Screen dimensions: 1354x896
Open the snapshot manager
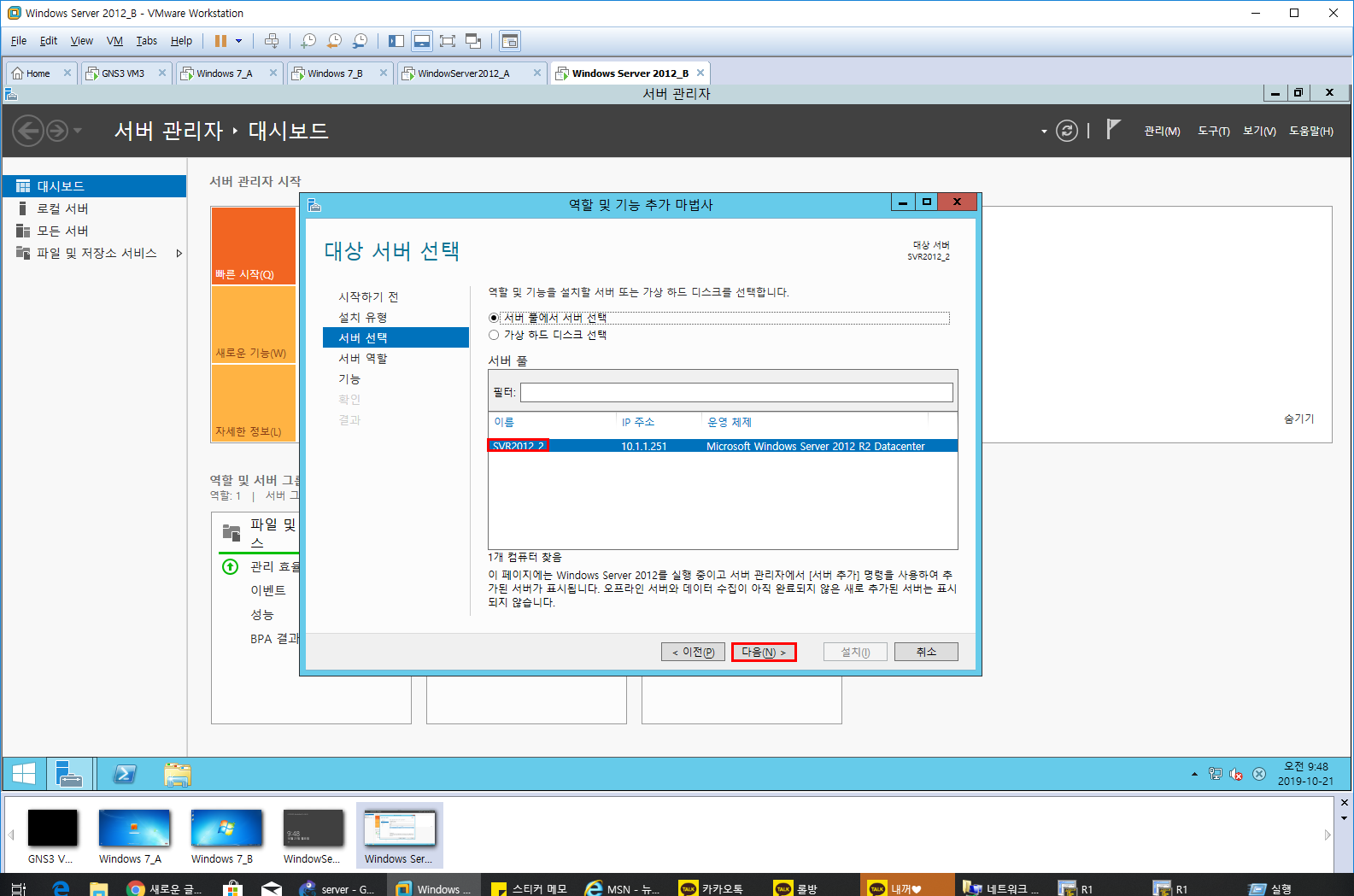click(360, 41)
